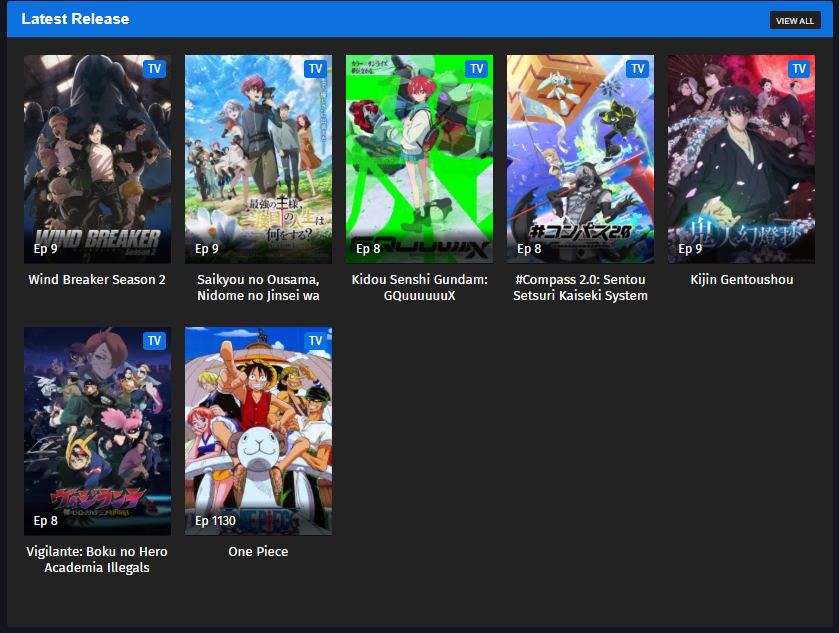Click the Wind Breaker Season 2 title link
This screenshot has width=839, height=633.
pyautogui.click(x=97, y=280)
